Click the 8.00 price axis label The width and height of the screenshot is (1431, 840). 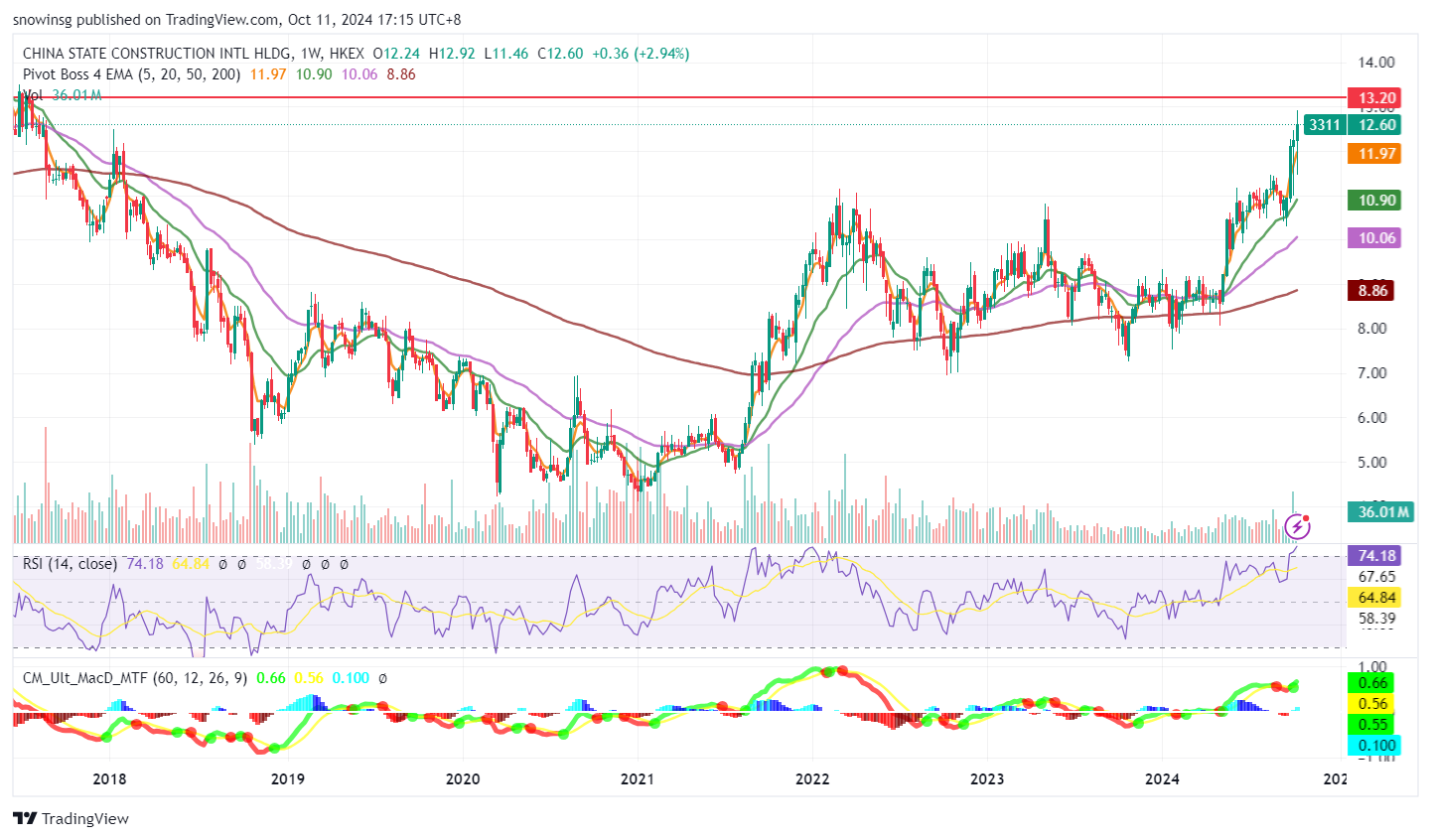coord(1372,329)
